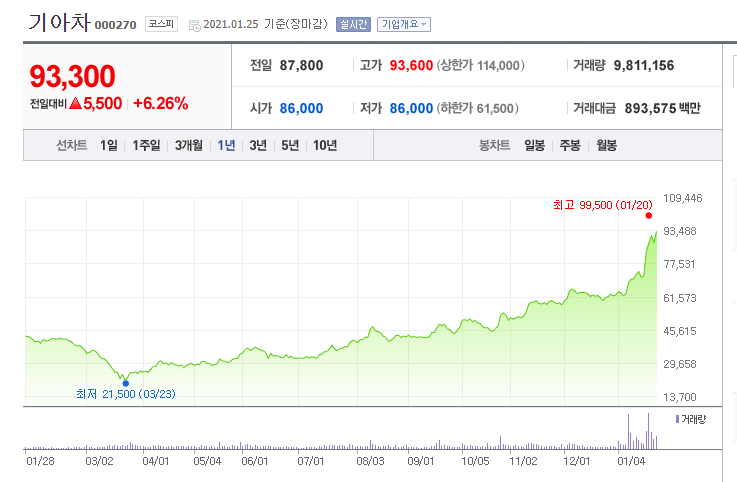The image size is (737, 482).
Task: Open the 기업개요 dropdown
Action: pos(404,24)
